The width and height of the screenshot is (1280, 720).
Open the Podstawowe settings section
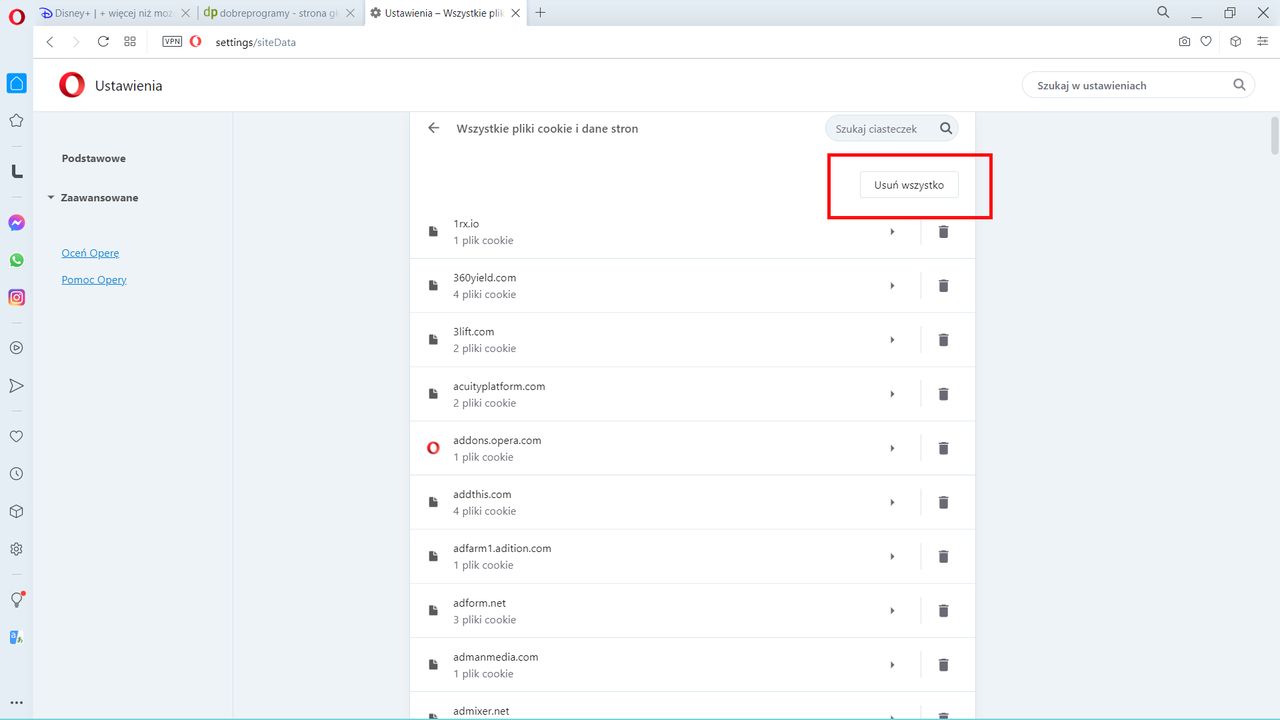point(94,158)
